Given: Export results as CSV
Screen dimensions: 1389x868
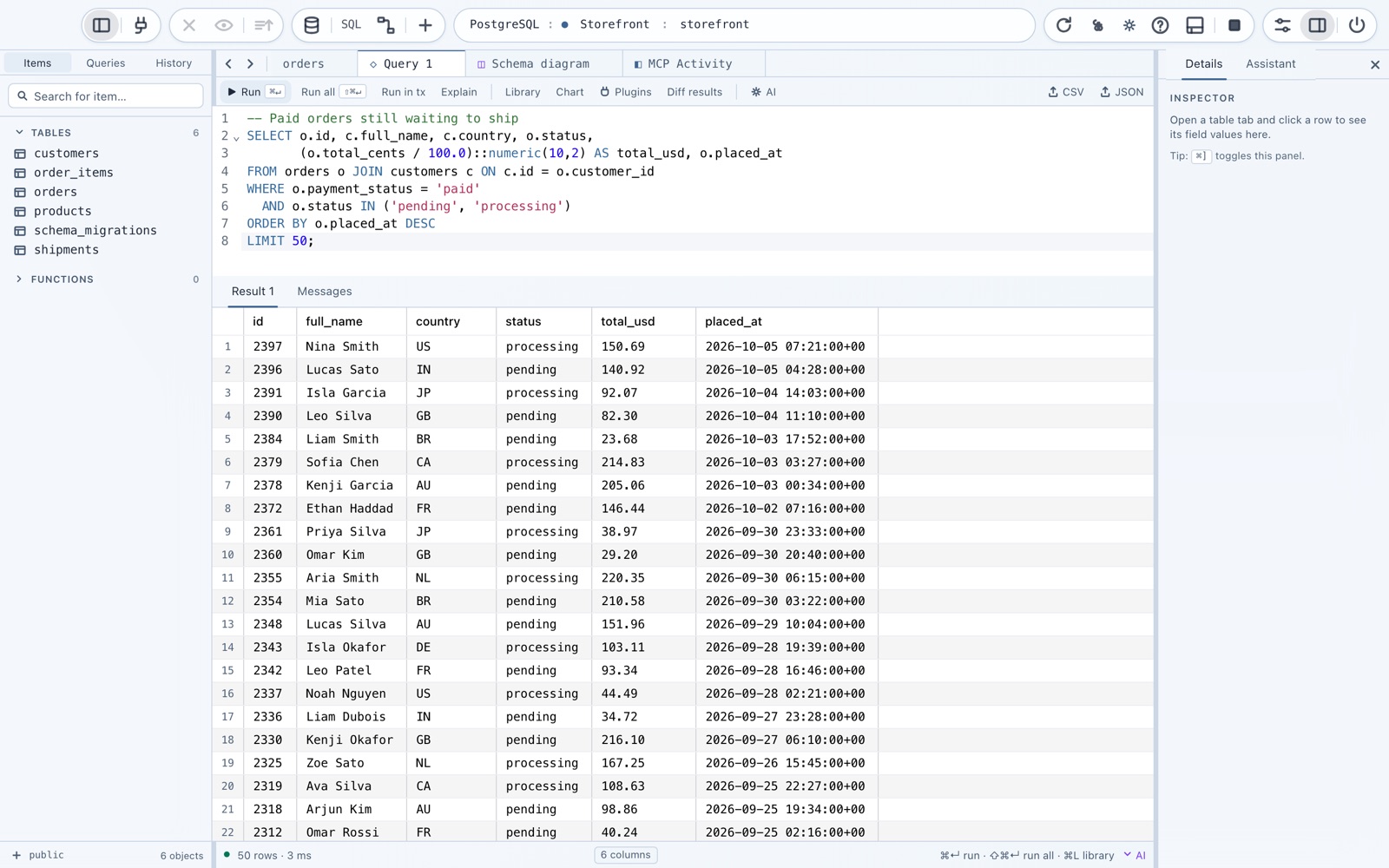Looking at the screenshot, I should (1066, 92).
